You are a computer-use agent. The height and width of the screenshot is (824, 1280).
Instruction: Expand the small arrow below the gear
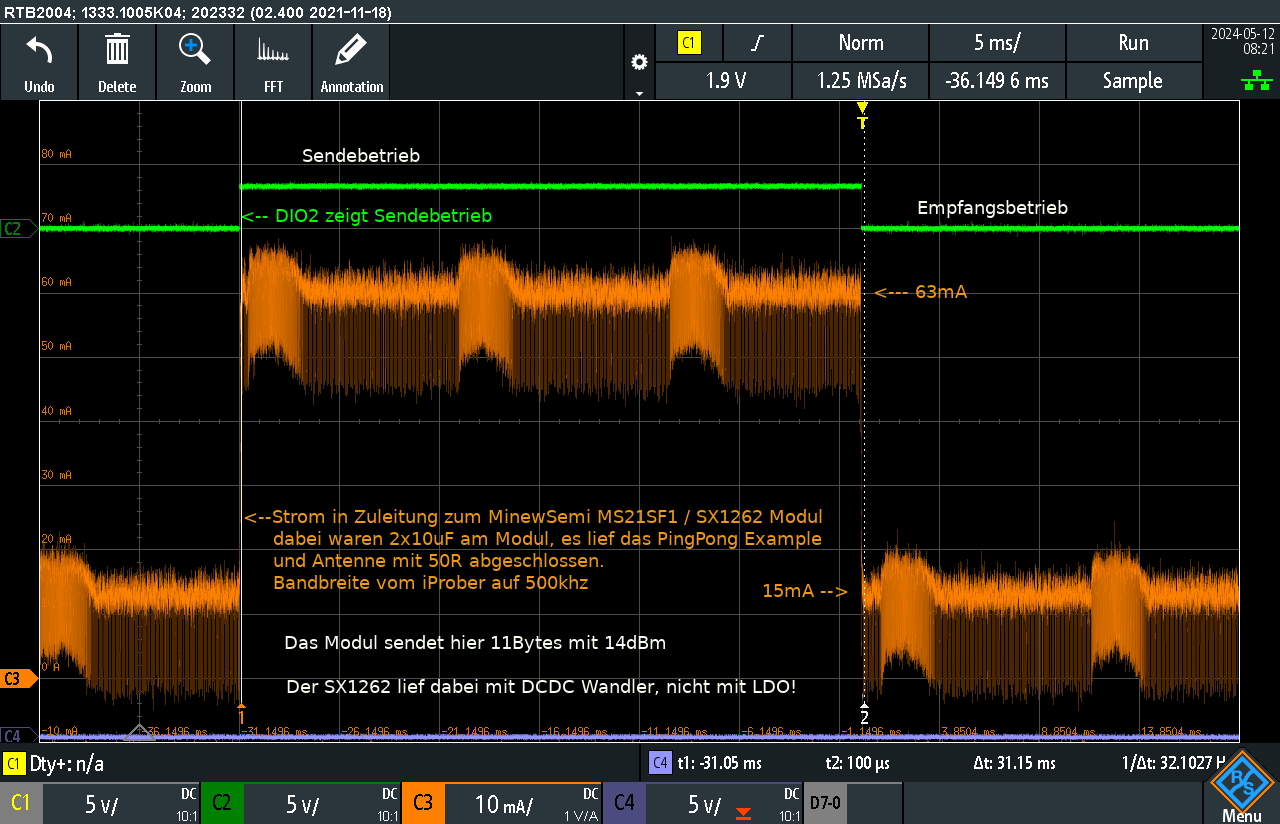(x=639, y=92)
